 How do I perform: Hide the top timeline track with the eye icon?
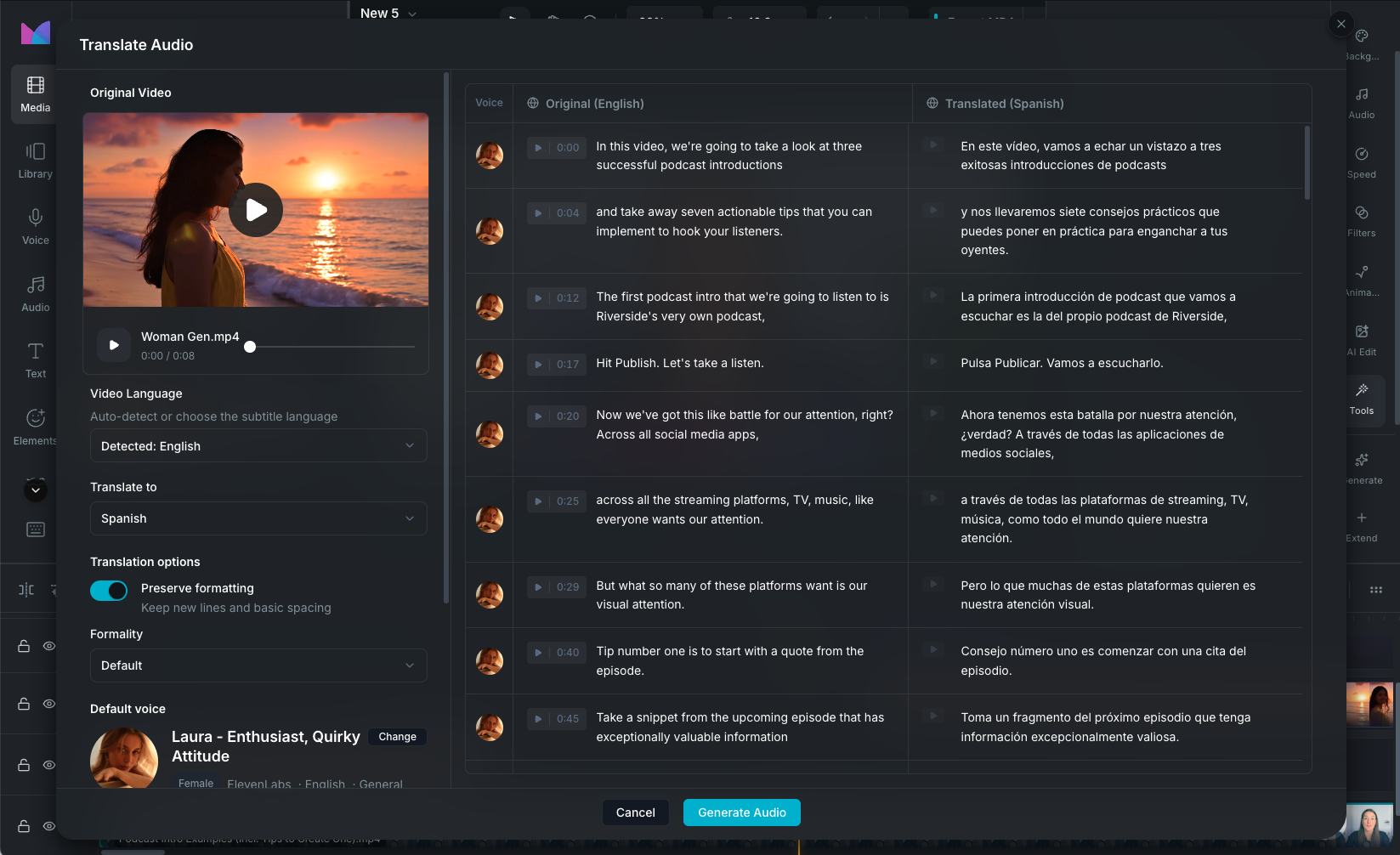click(48, 646)
